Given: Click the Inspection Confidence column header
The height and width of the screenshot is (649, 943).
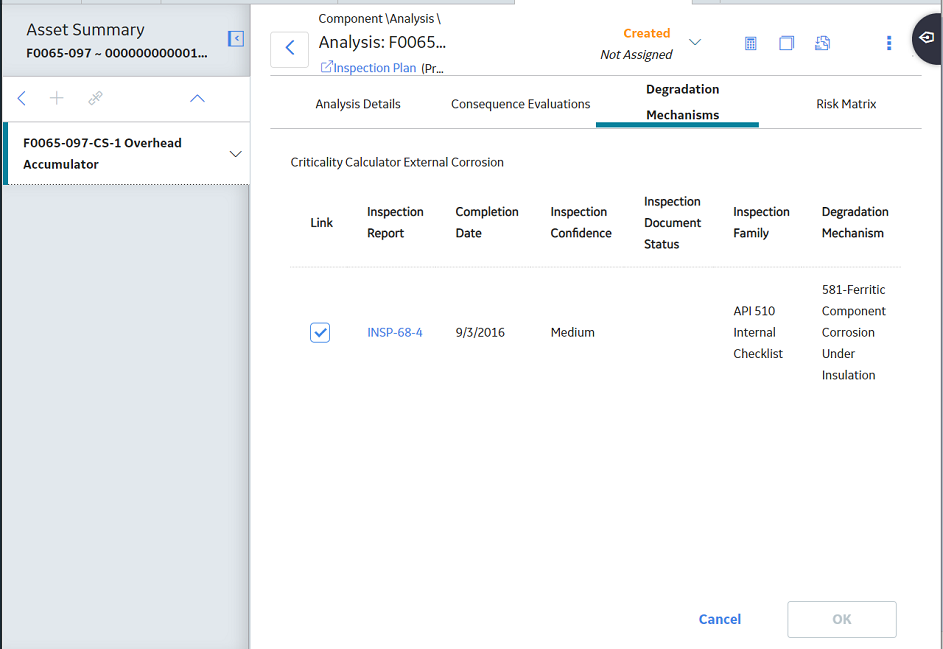Looking at the screenshot, I should (581, 223).
